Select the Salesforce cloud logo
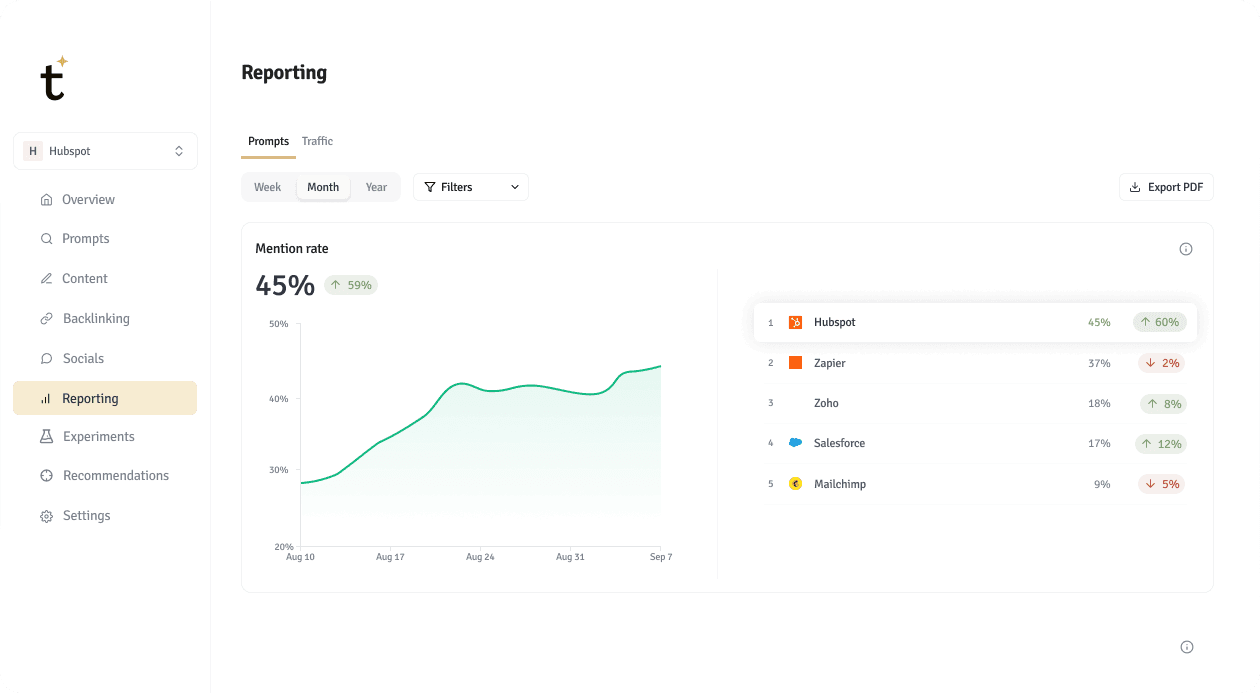1260x693 pixels. tap(795, 443)
